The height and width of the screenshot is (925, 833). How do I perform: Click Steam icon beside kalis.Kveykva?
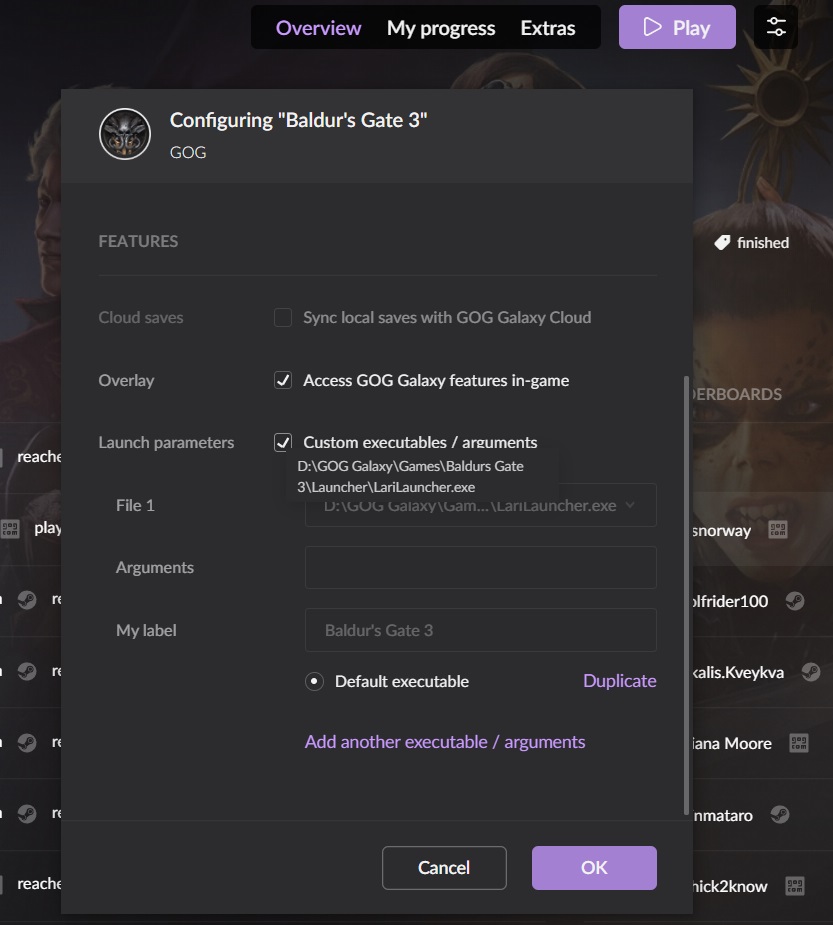pos(811,672)
